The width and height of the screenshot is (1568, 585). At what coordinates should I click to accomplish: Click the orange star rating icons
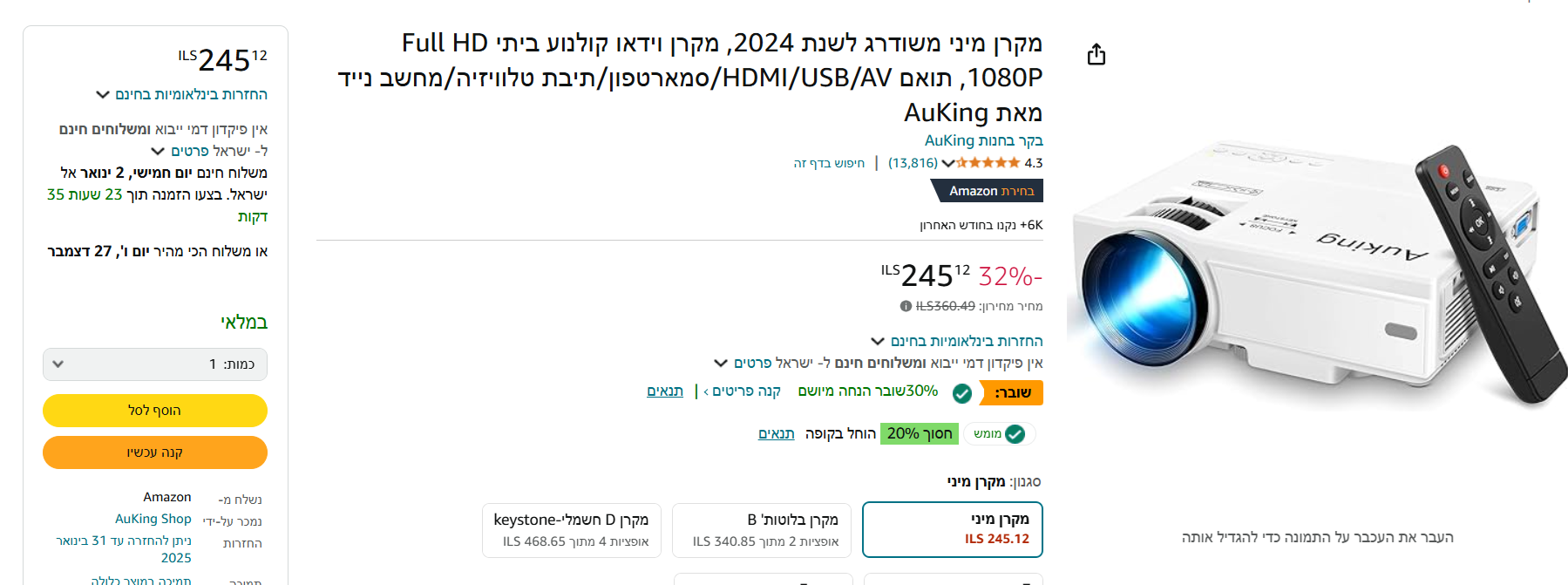(x=988, y=163)
